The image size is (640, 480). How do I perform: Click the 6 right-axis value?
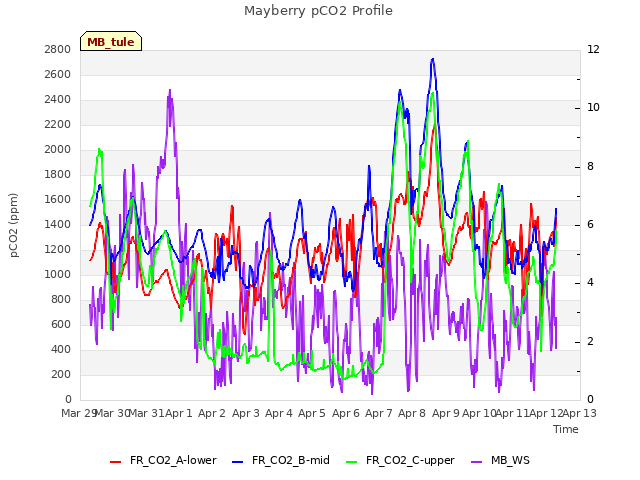(x=590, y=224)
